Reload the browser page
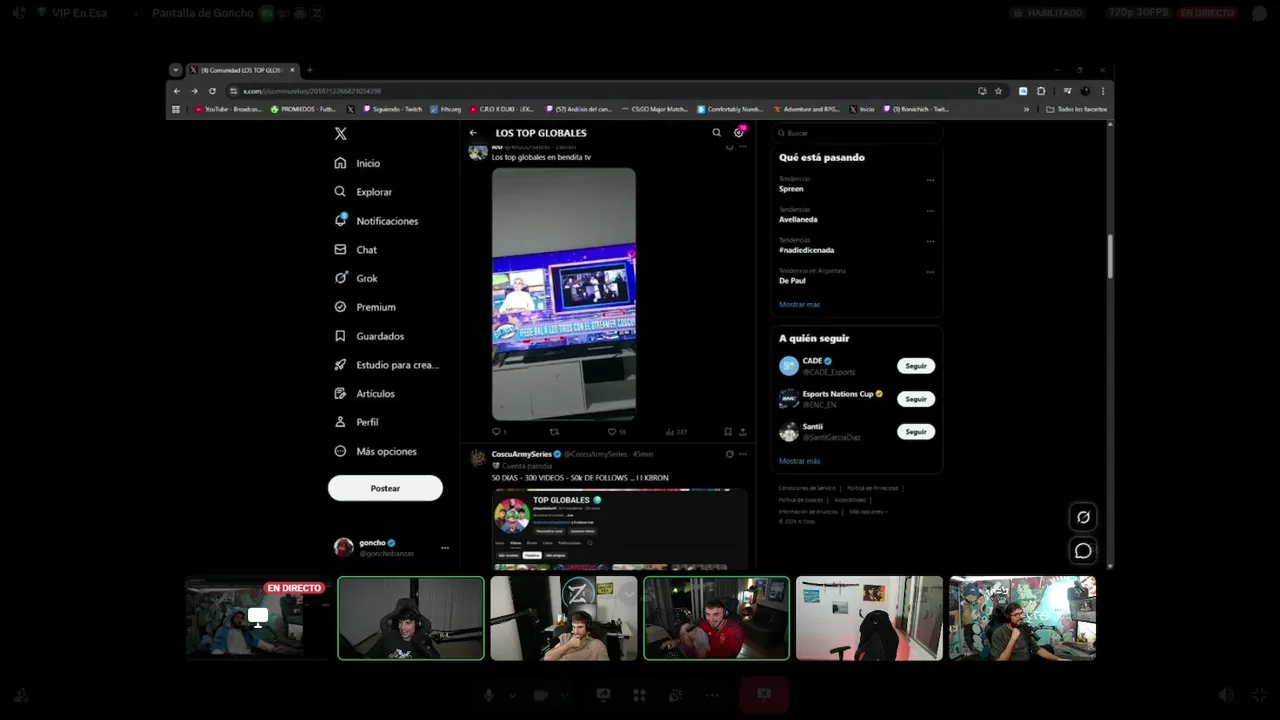 pyautogui.click(x=212, y=91)
